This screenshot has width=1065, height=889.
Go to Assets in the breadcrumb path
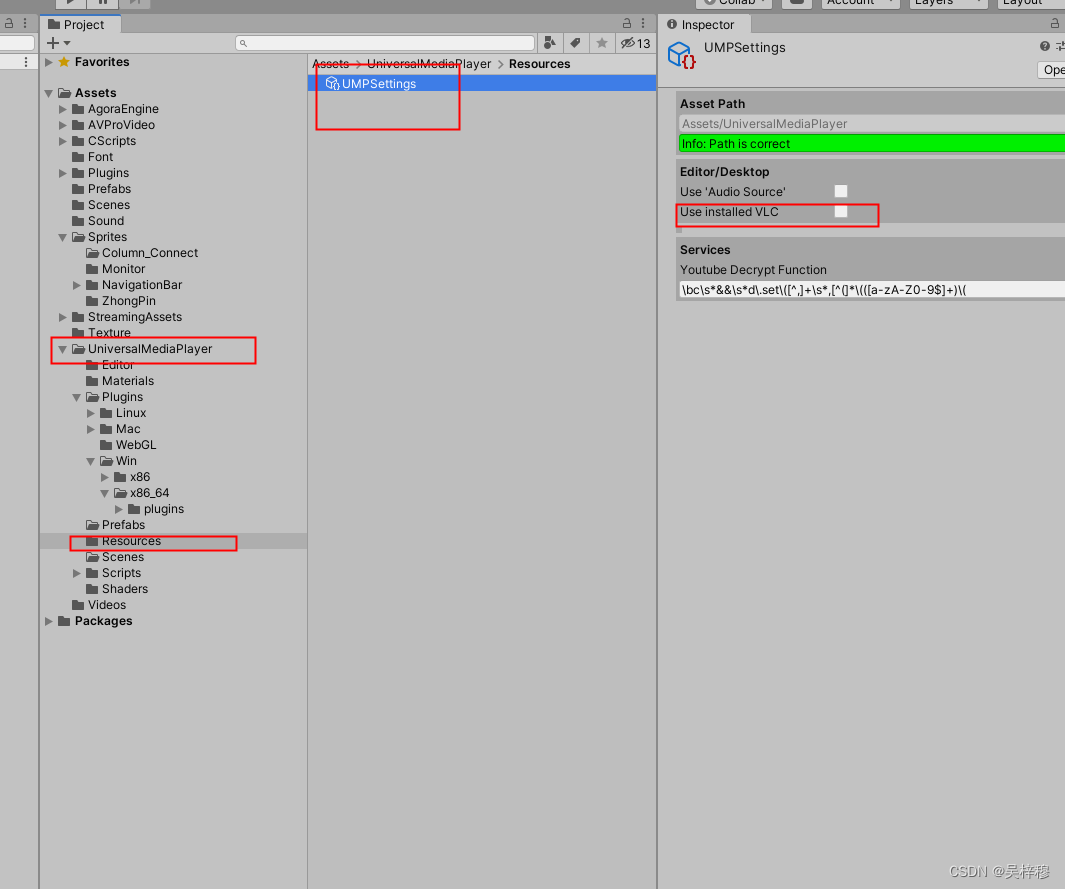[x=331, y=64]
